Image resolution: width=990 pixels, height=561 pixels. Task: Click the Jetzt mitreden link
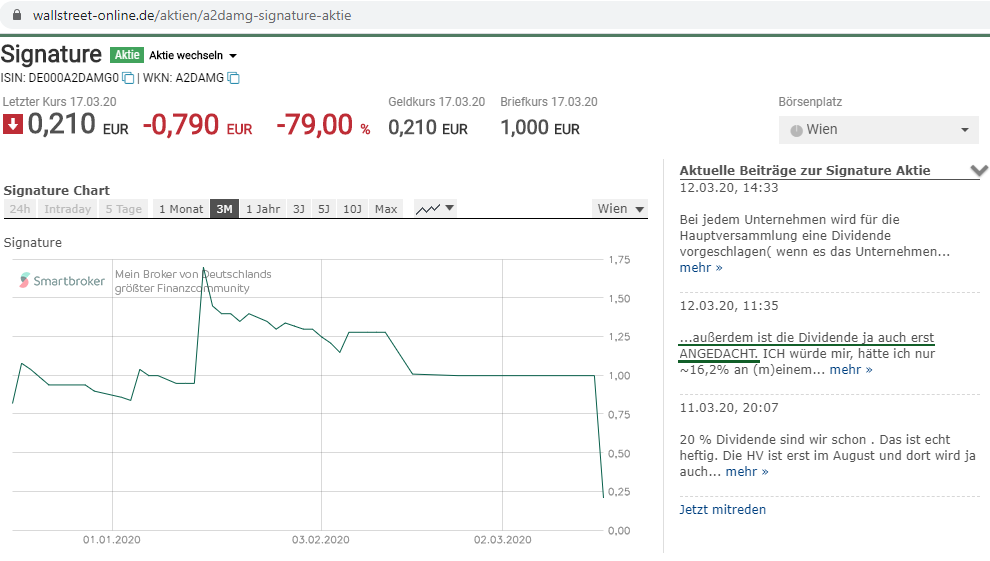coord(722,509)
